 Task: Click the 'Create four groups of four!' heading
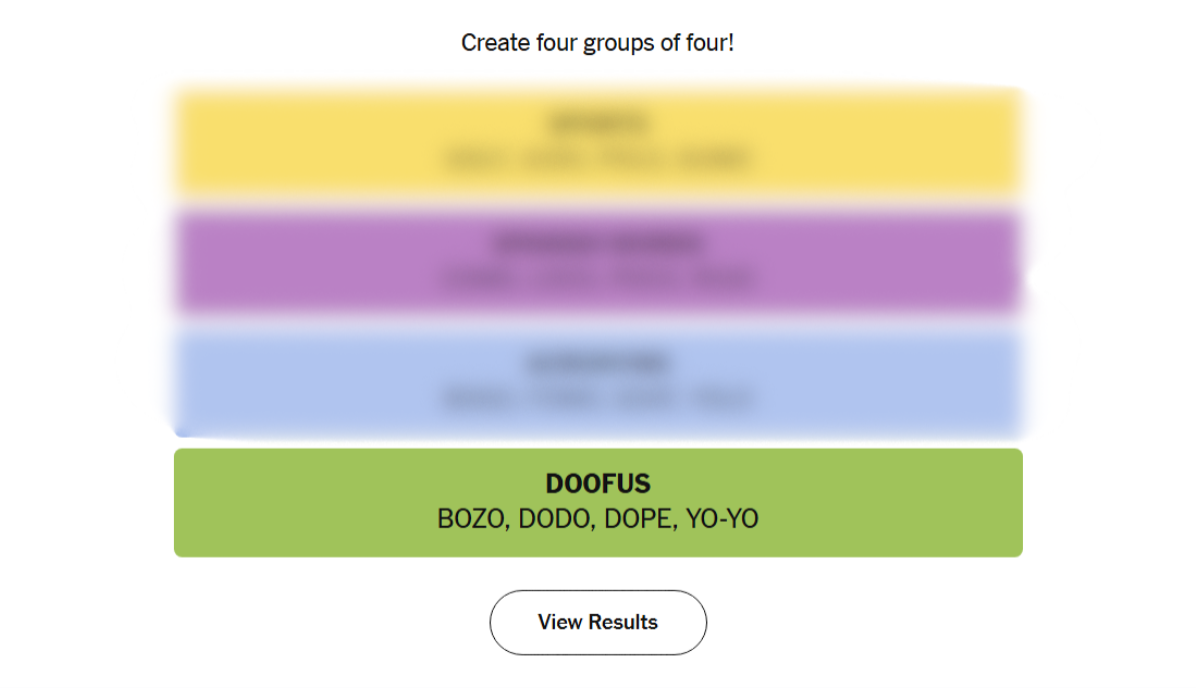tap(597, 43)
